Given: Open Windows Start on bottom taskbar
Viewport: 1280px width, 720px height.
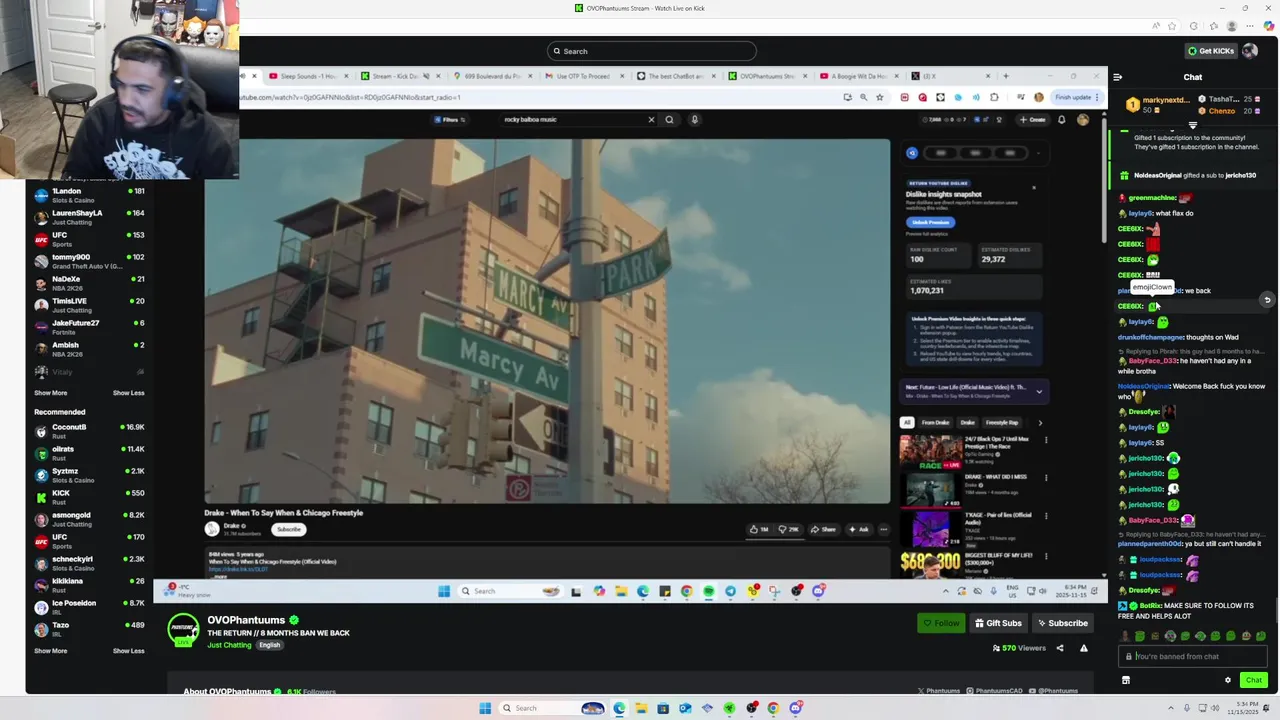Looking at the screenshot, I should (x=485, y=708).
